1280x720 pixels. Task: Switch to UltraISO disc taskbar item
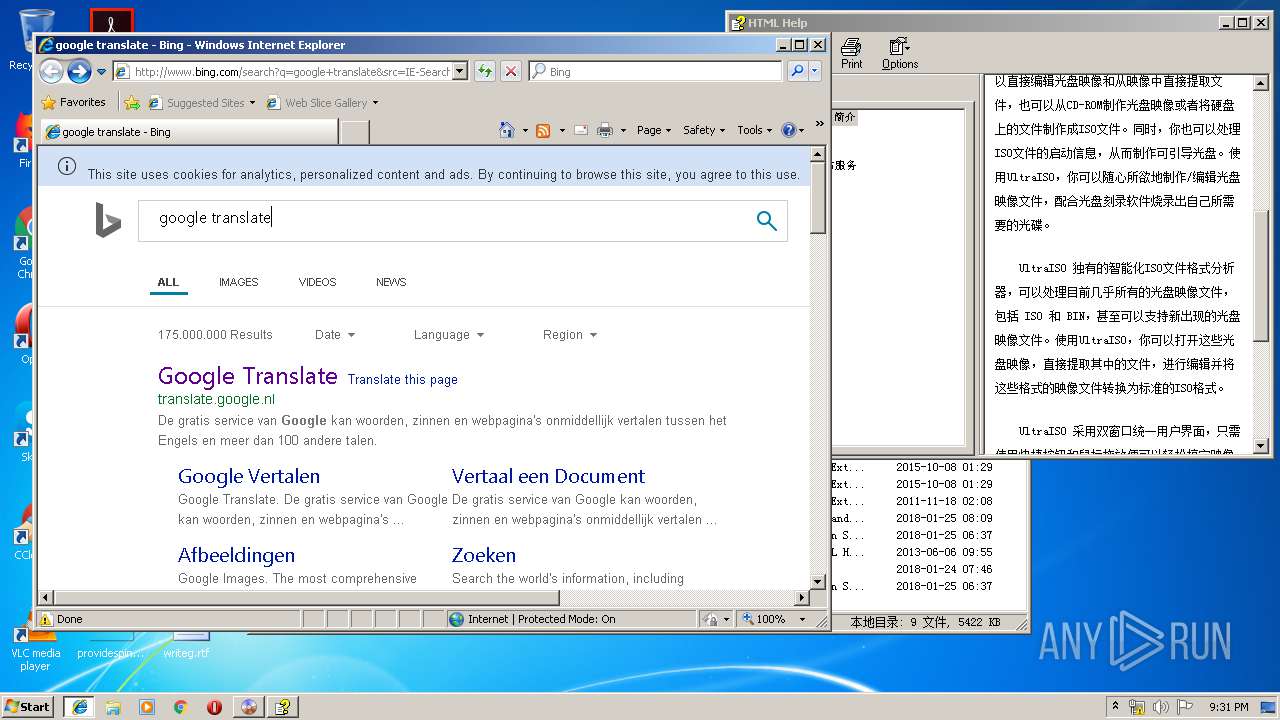pos(249,706)
